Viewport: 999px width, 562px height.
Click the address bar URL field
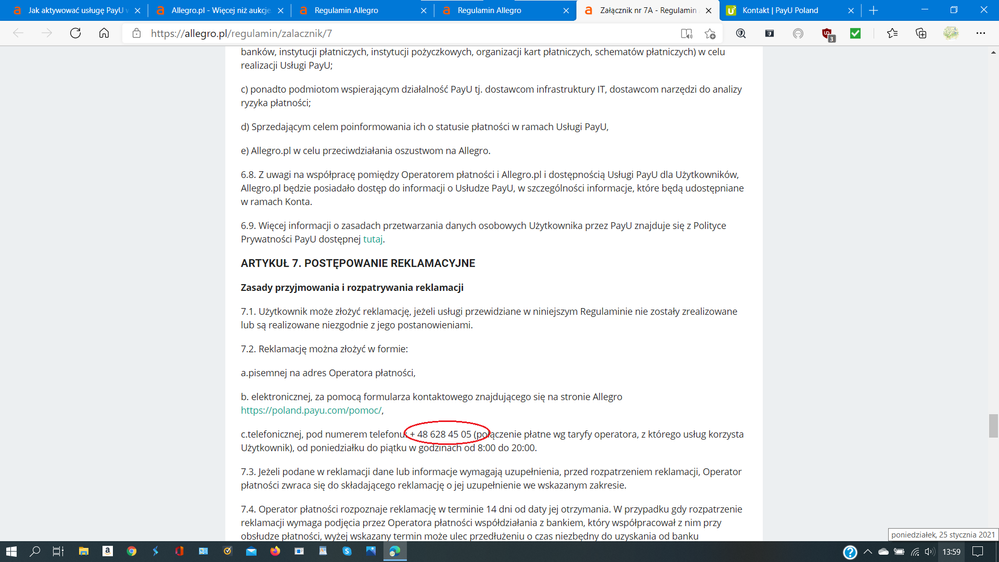[408, 33]
